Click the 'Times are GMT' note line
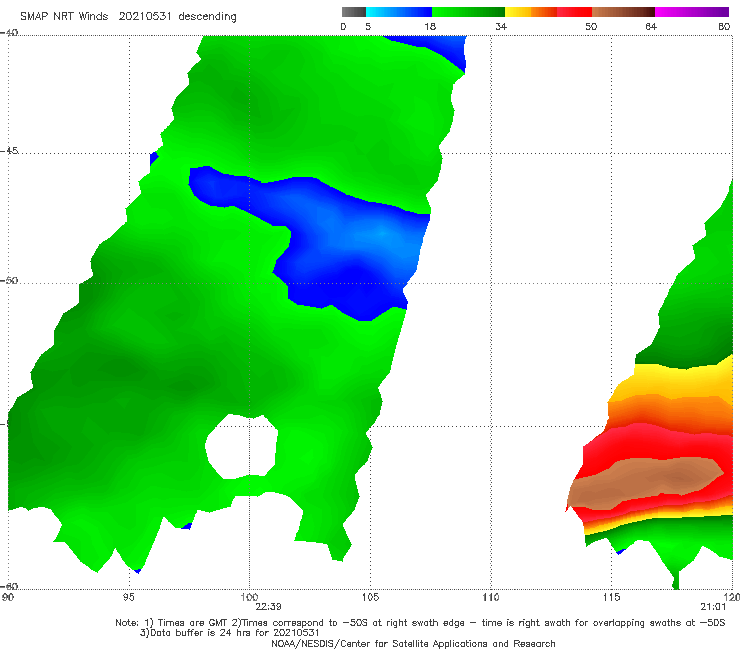The height and width of the screenshot is (650, 740). (420, 623)
